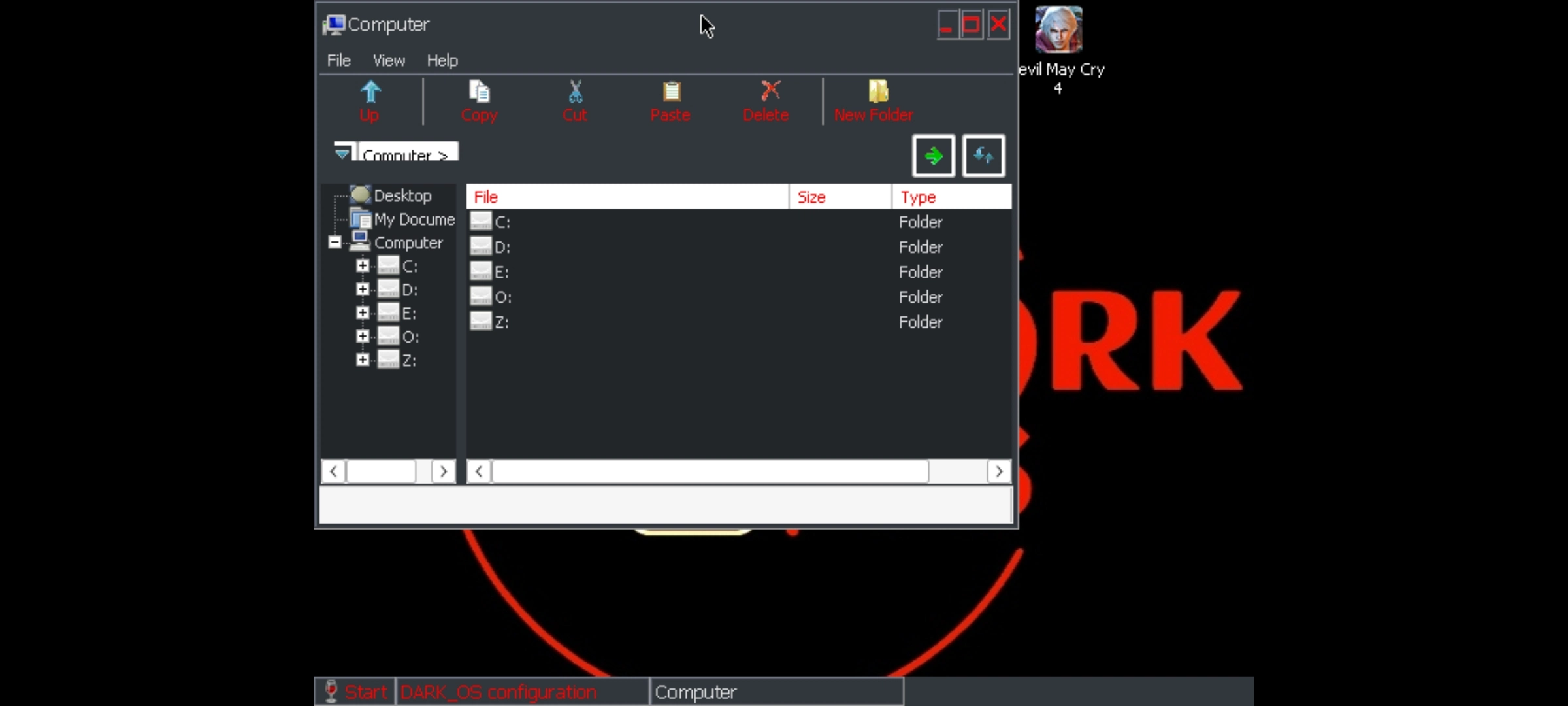1568x706 pixels.
Task: Click file list horizontal scrollbar thumb
Action: [x=710, y=471]
